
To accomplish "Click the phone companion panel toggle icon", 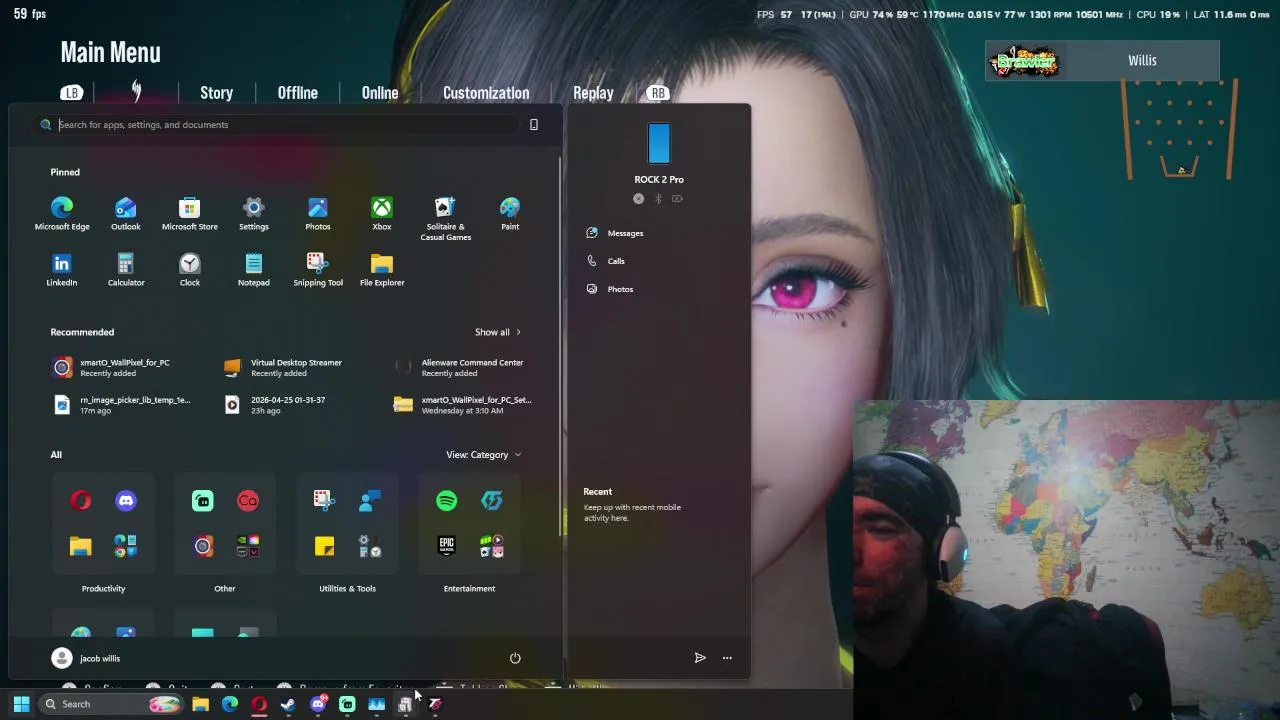I will [534, 125].
